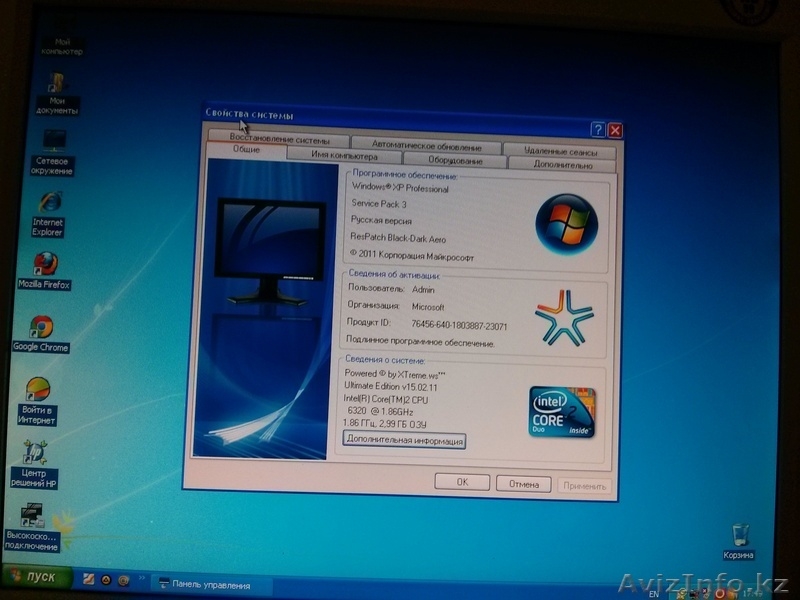Viewport: 800px width, 600px height.
Task: Select the Восстановление системы tab
Action: click(x=279, y=139)
